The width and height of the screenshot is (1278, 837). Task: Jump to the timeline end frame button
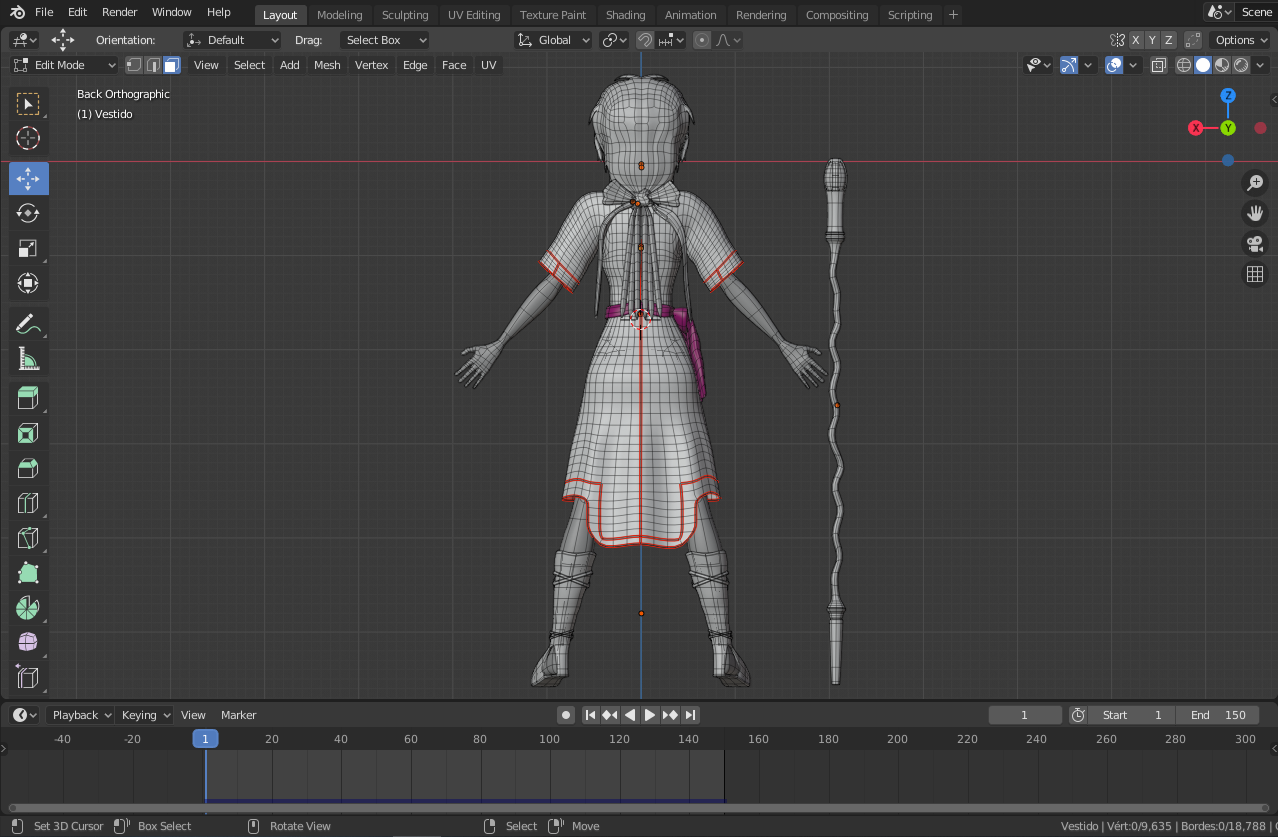(x=691, y=715)
